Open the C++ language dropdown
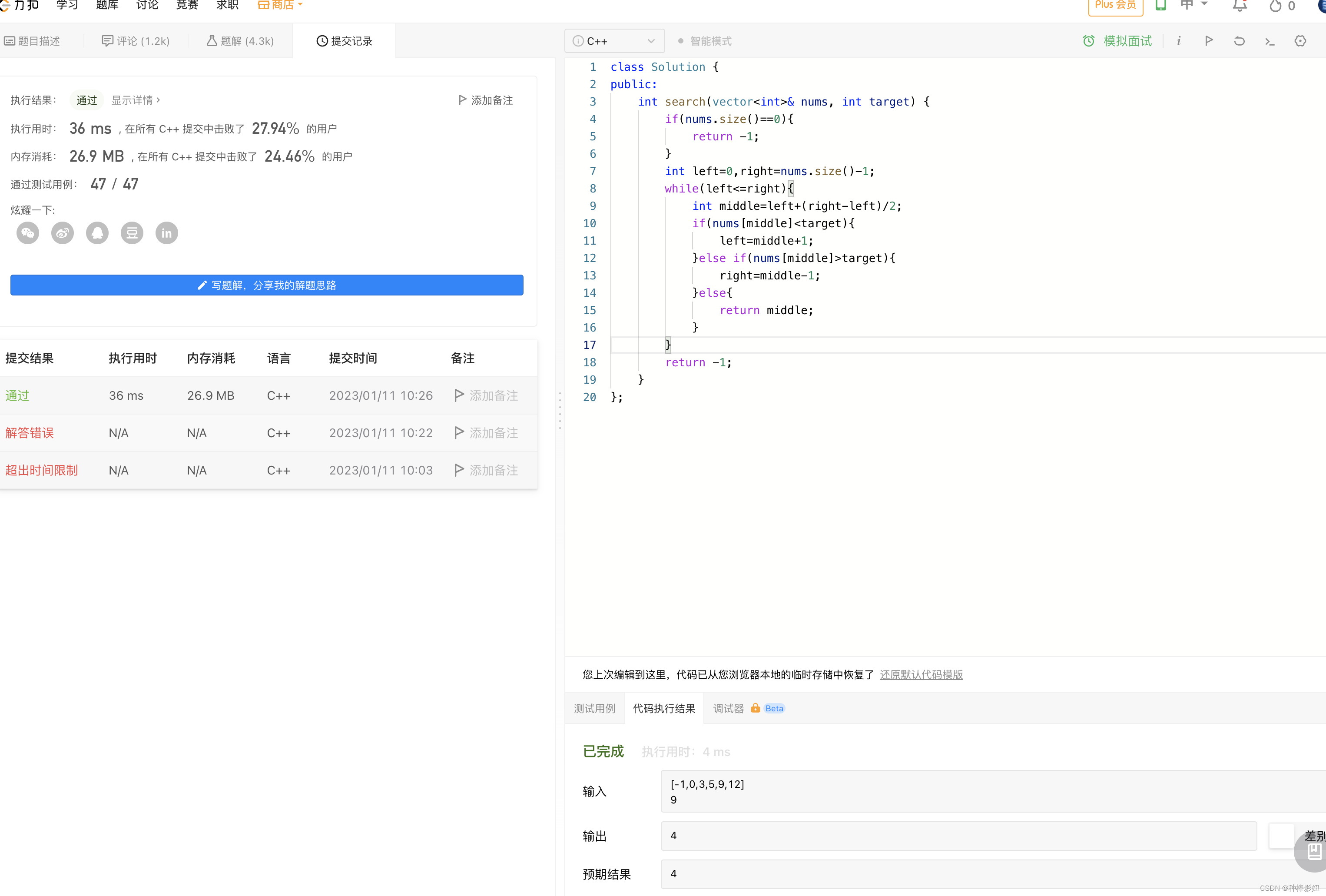The image size is (1326, 896). click(x=614, y=41)
